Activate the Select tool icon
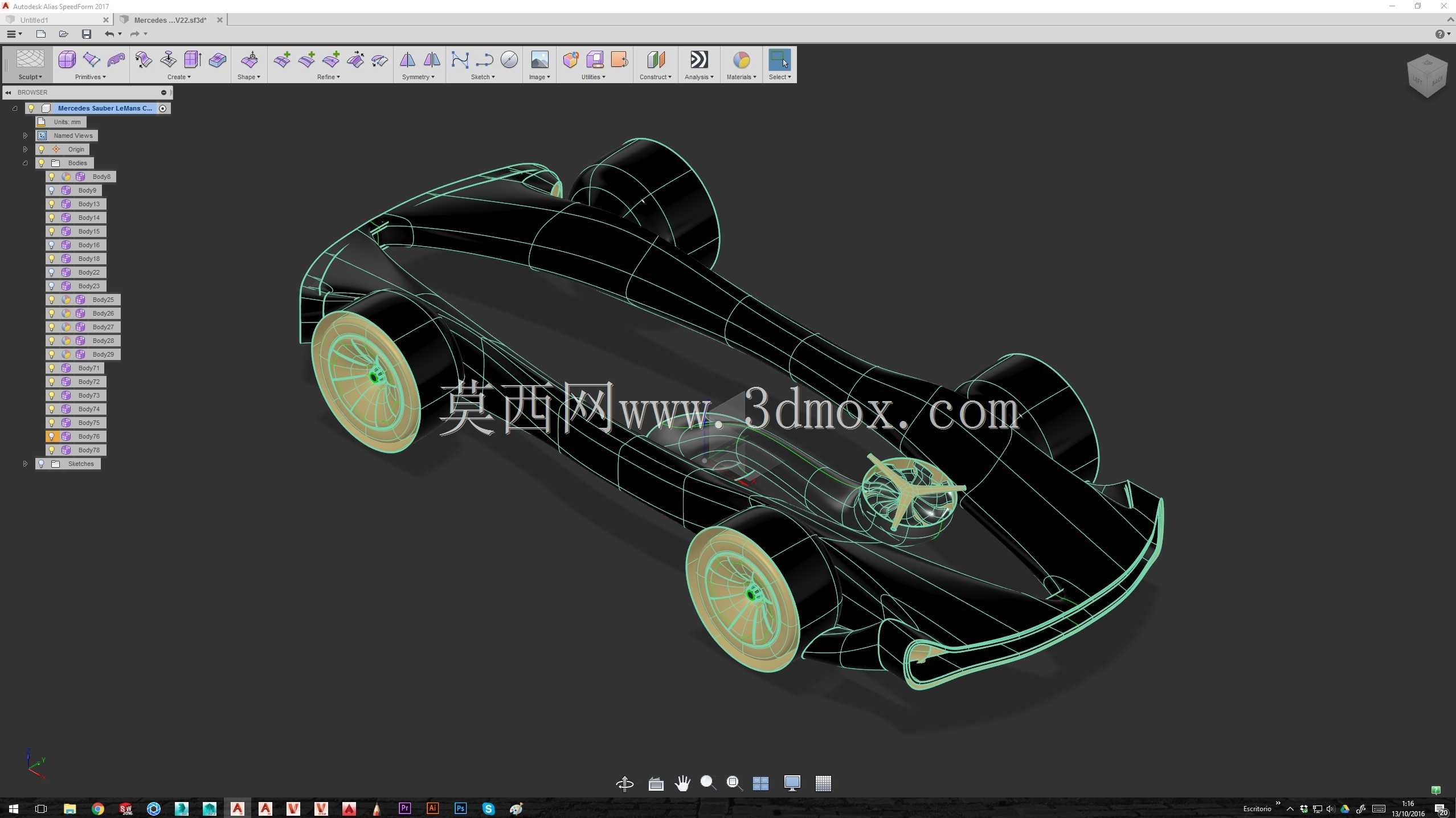 point(779,59)
